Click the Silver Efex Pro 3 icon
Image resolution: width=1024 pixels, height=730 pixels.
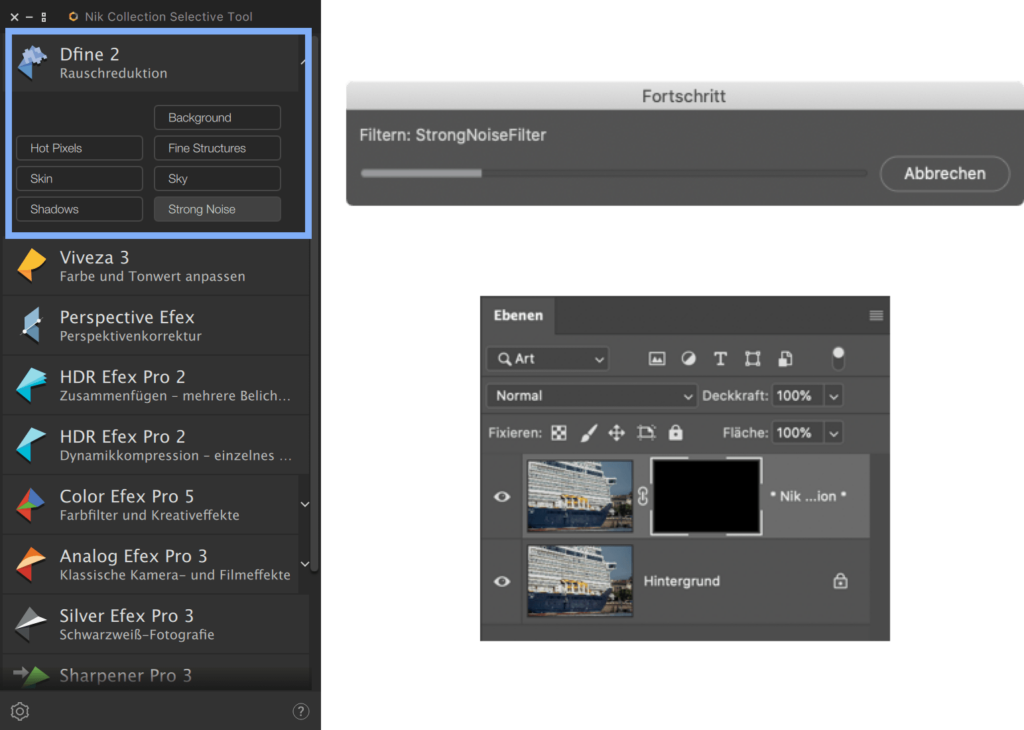[x=31, y=624]
